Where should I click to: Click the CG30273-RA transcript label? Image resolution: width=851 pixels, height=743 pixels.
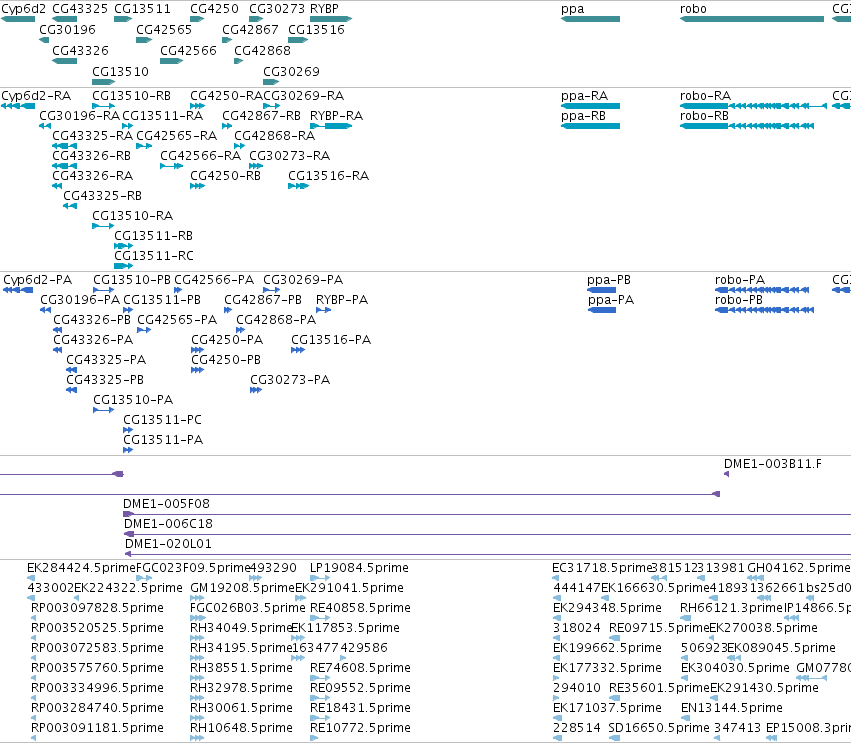[289, 156]
